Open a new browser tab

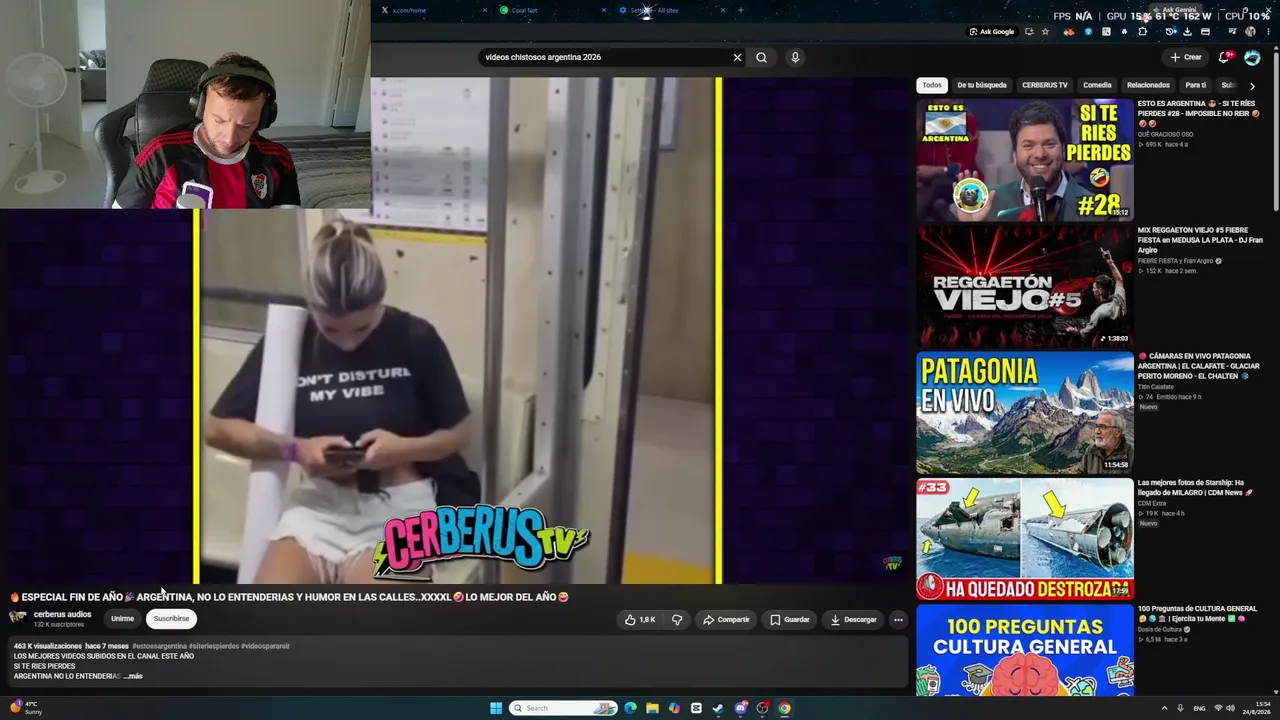pyautogui.click(x=740, y=10)
